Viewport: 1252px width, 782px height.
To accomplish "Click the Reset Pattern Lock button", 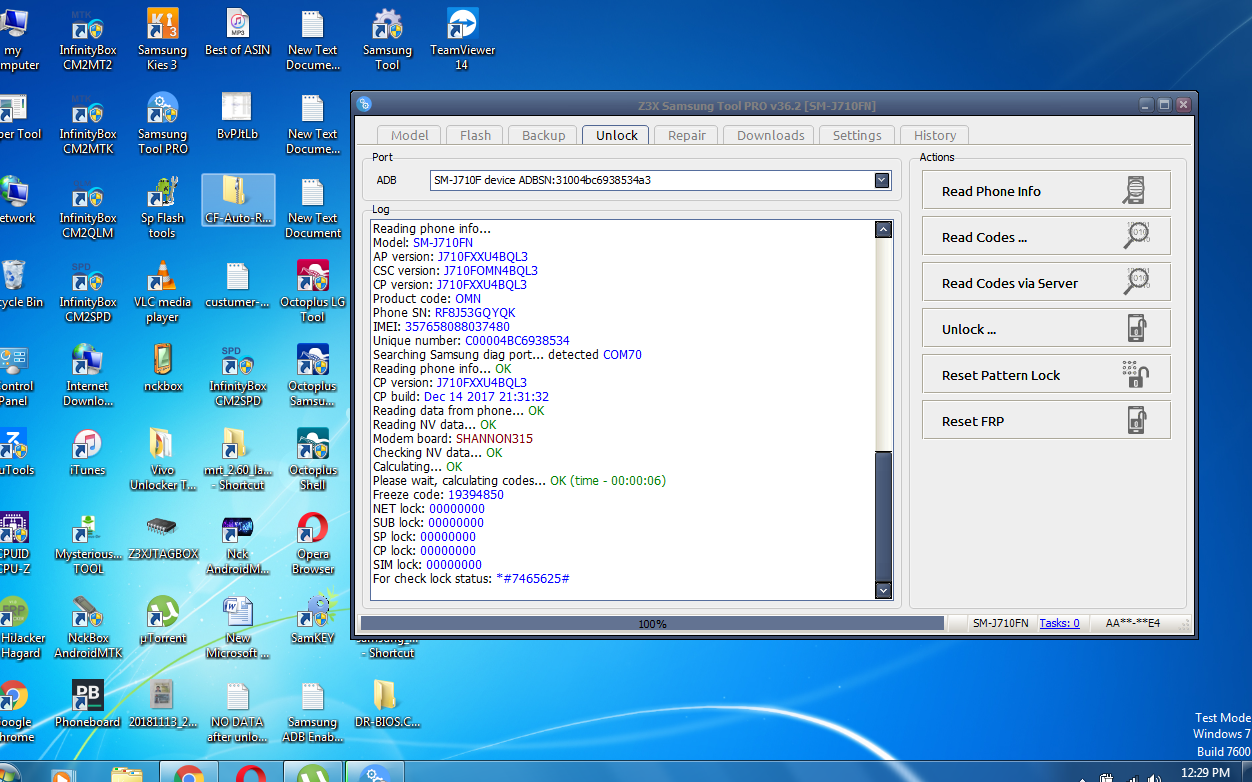I will point(1046,374).
